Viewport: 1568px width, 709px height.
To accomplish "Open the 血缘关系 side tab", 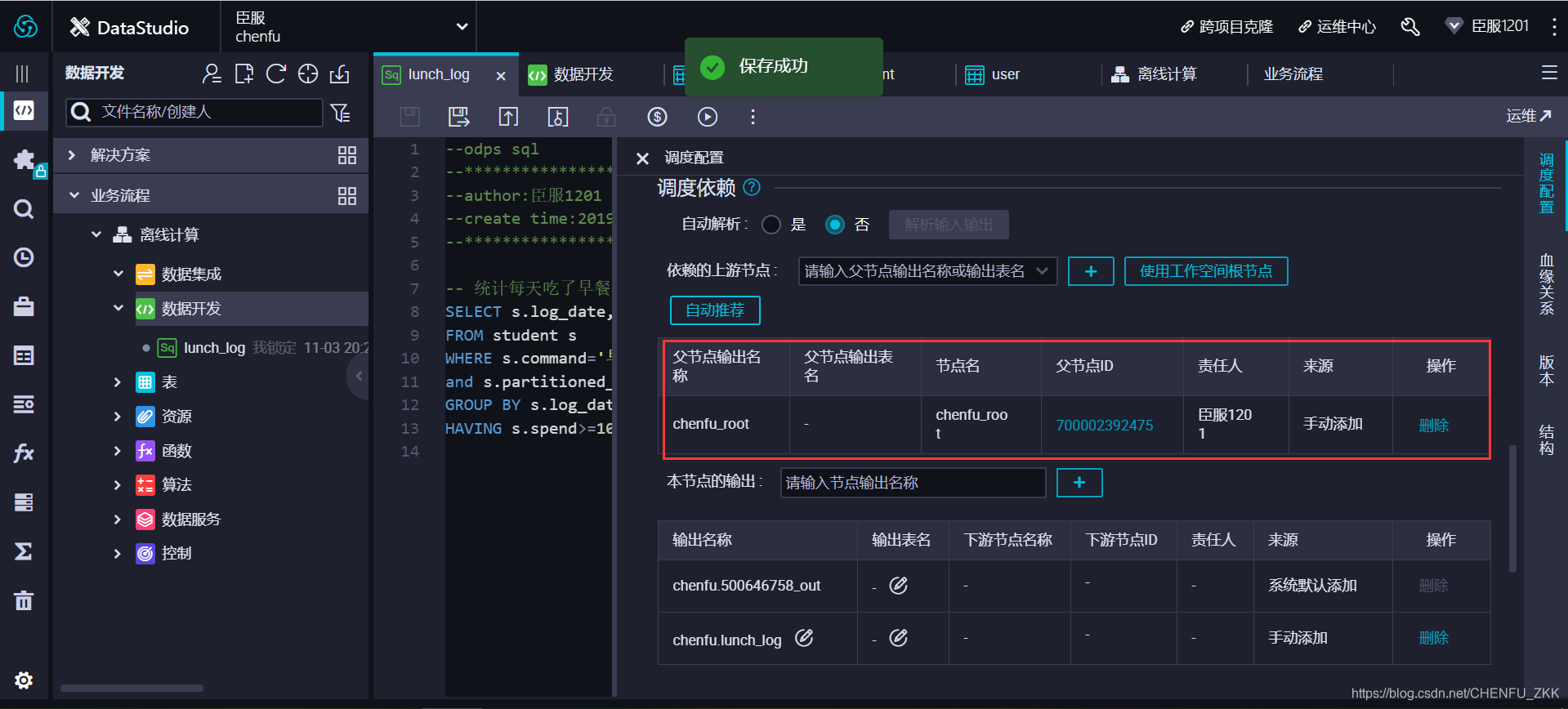I will pyautogui.click(x=1547, y=284).
